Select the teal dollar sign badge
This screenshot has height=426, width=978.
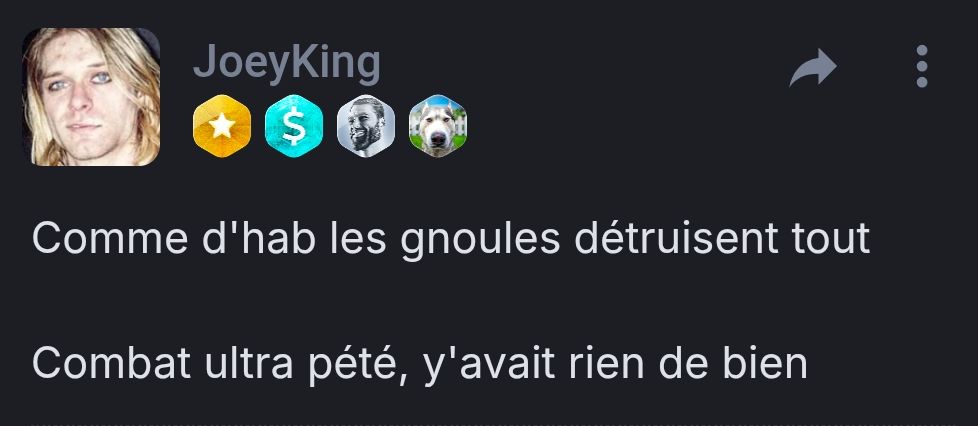(x=294, y=126)
